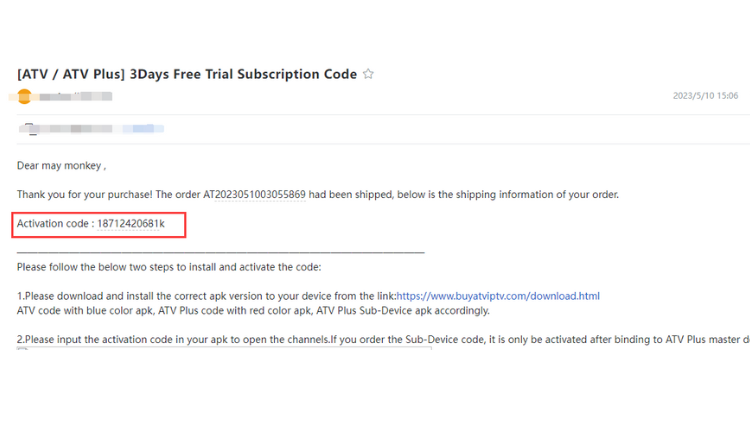Select the blurred sender name

pos(76,97)
